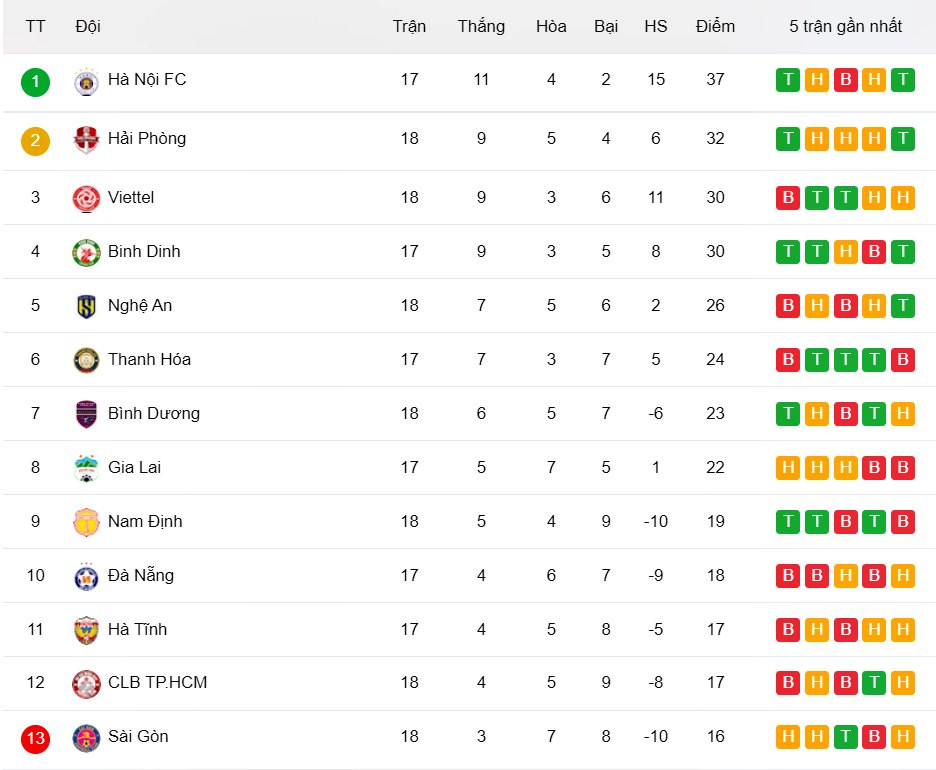Click the Đà Nẵng team crest
Screen dimensions: 936x770
87,576
